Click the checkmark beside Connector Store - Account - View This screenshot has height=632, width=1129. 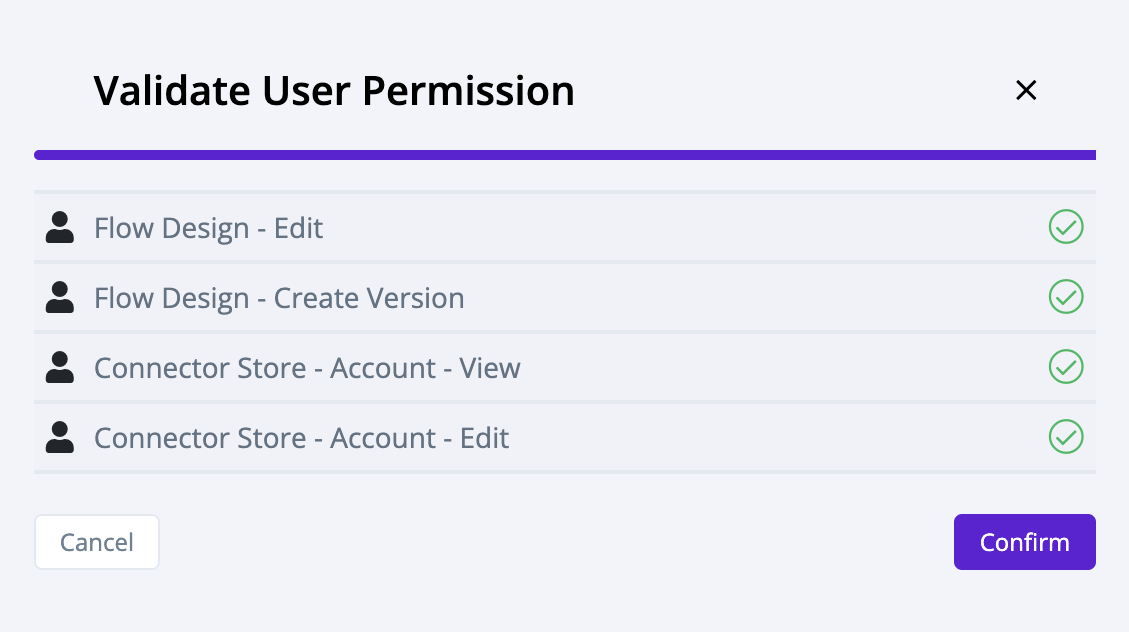pos(1066,367)
